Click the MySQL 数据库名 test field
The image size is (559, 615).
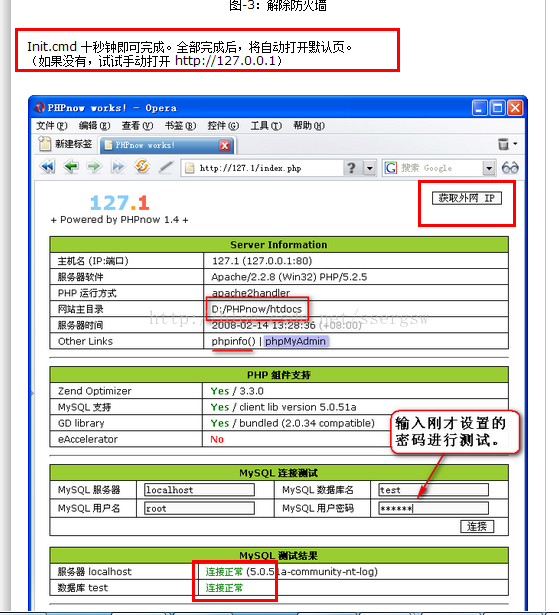(x=433, y=489)
